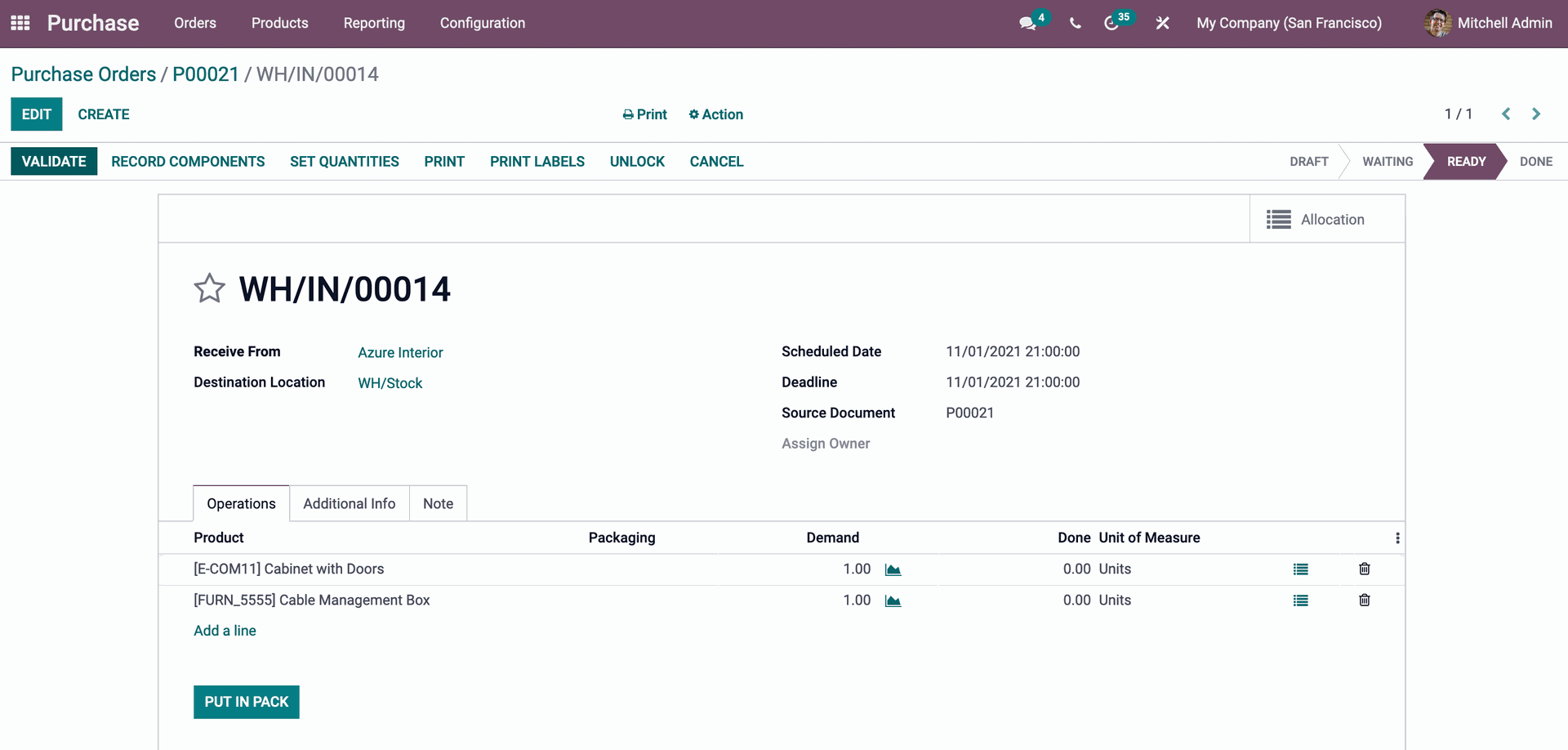
Task: Select row [E-COM11] Cabinet with Doors
Action: [782, 569]
